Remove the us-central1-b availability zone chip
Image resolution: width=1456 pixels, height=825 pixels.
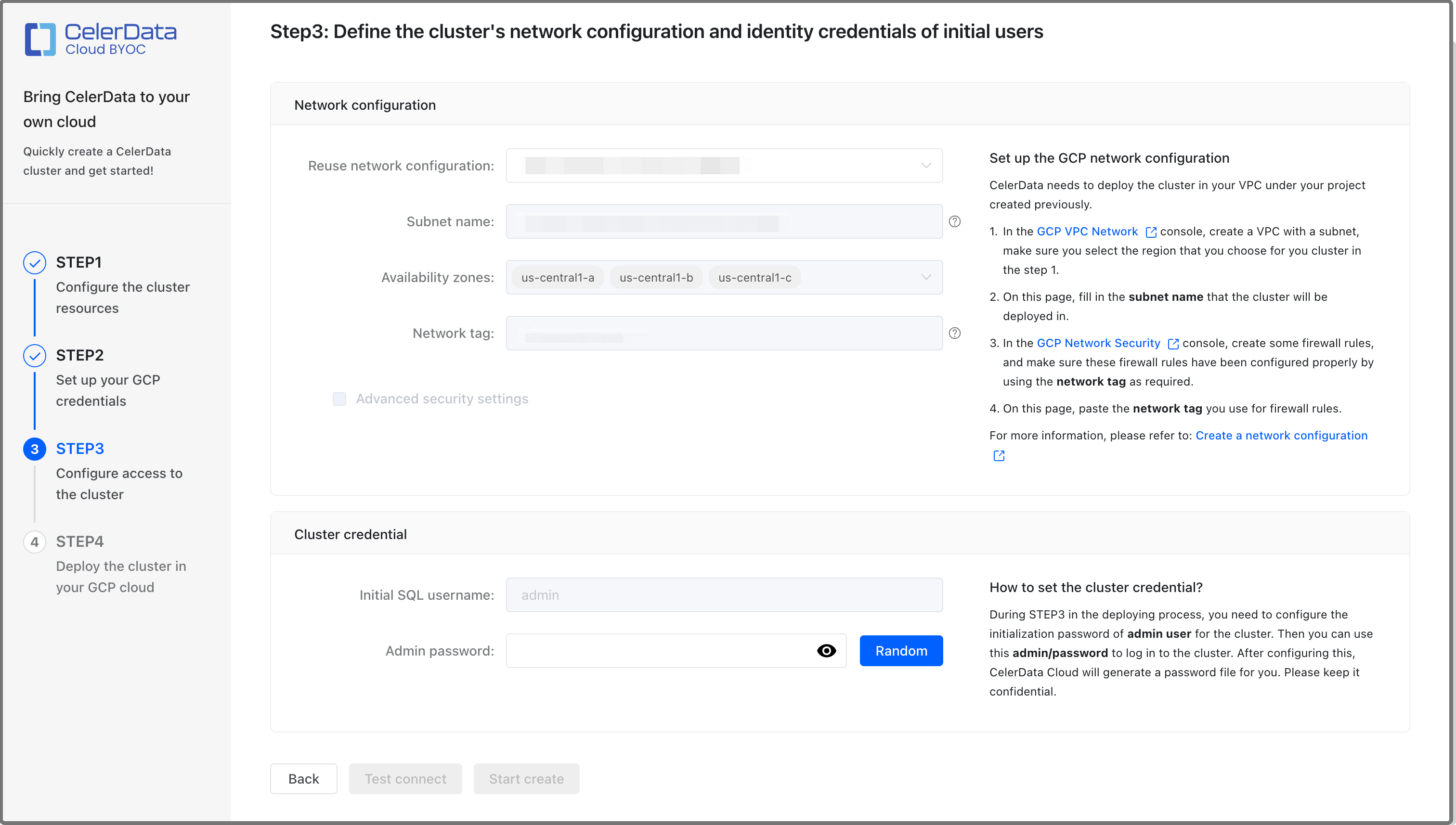coord(656,277)
